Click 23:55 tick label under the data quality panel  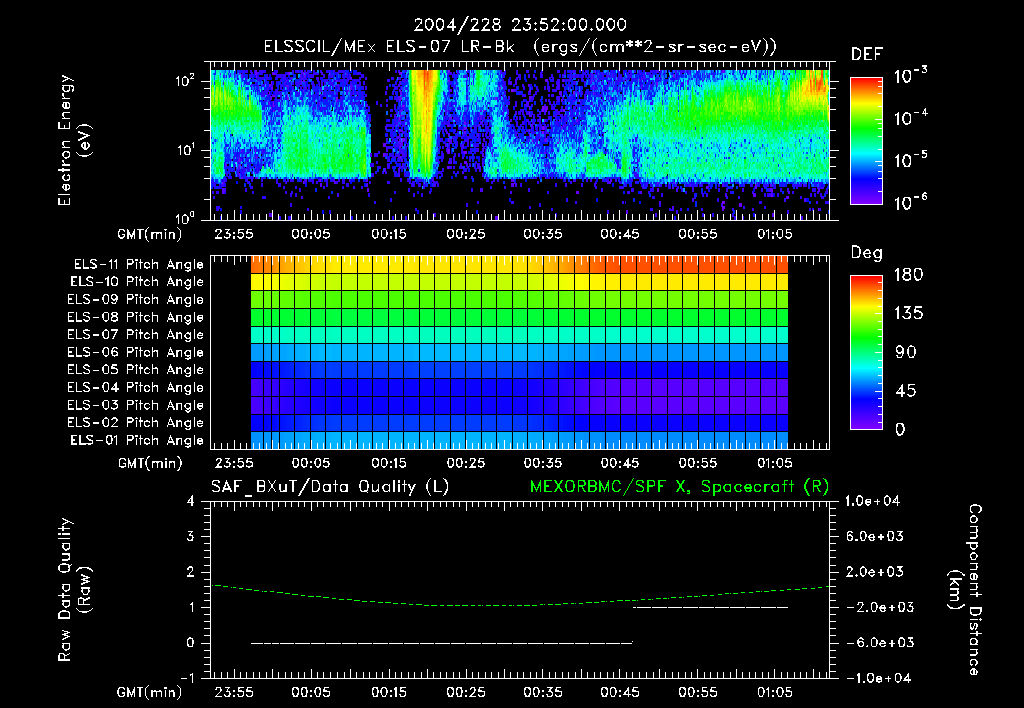[234, 692]
